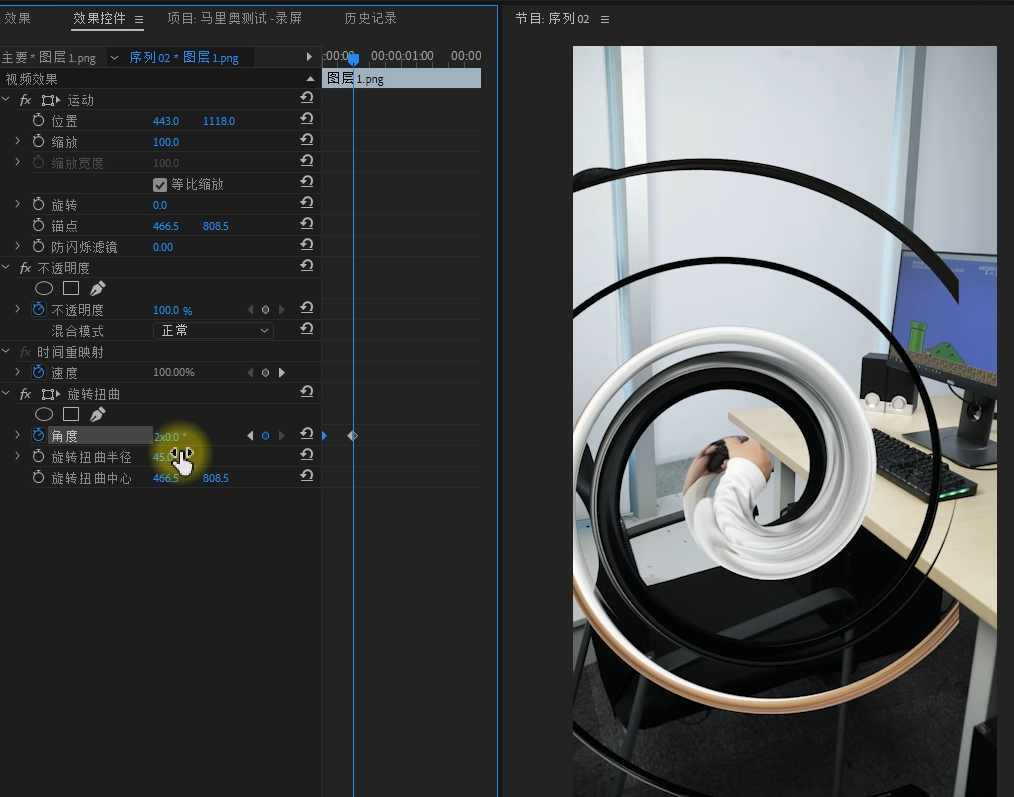
Task: Switch to the 历史记录 tab
Action: tap(371, 18)
